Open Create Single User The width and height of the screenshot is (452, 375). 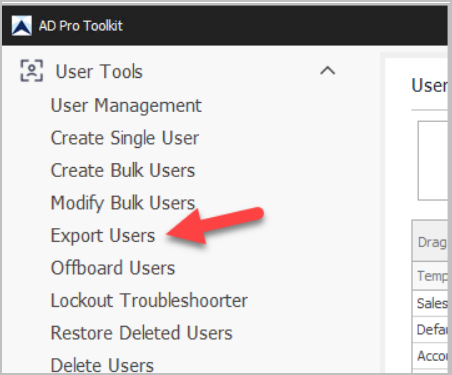[125, 138]
